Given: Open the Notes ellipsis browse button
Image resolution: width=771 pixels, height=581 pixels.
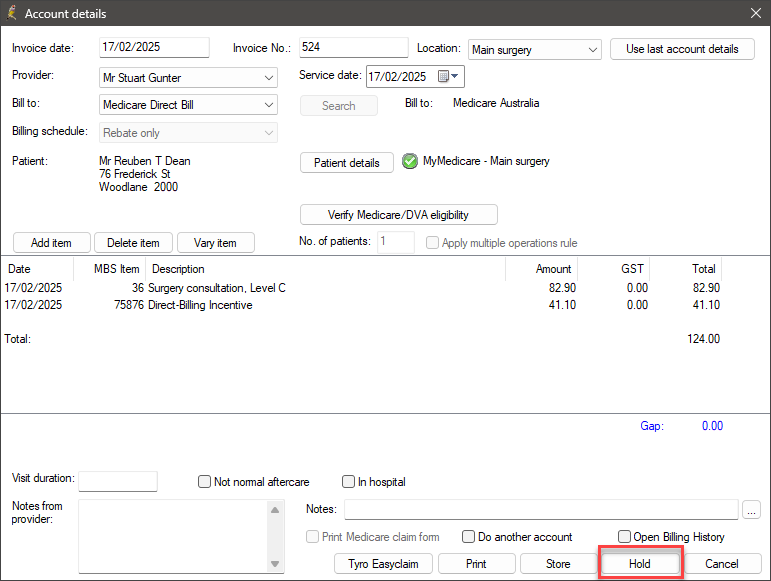Looking at the screenshot, I should click(751, 510).
